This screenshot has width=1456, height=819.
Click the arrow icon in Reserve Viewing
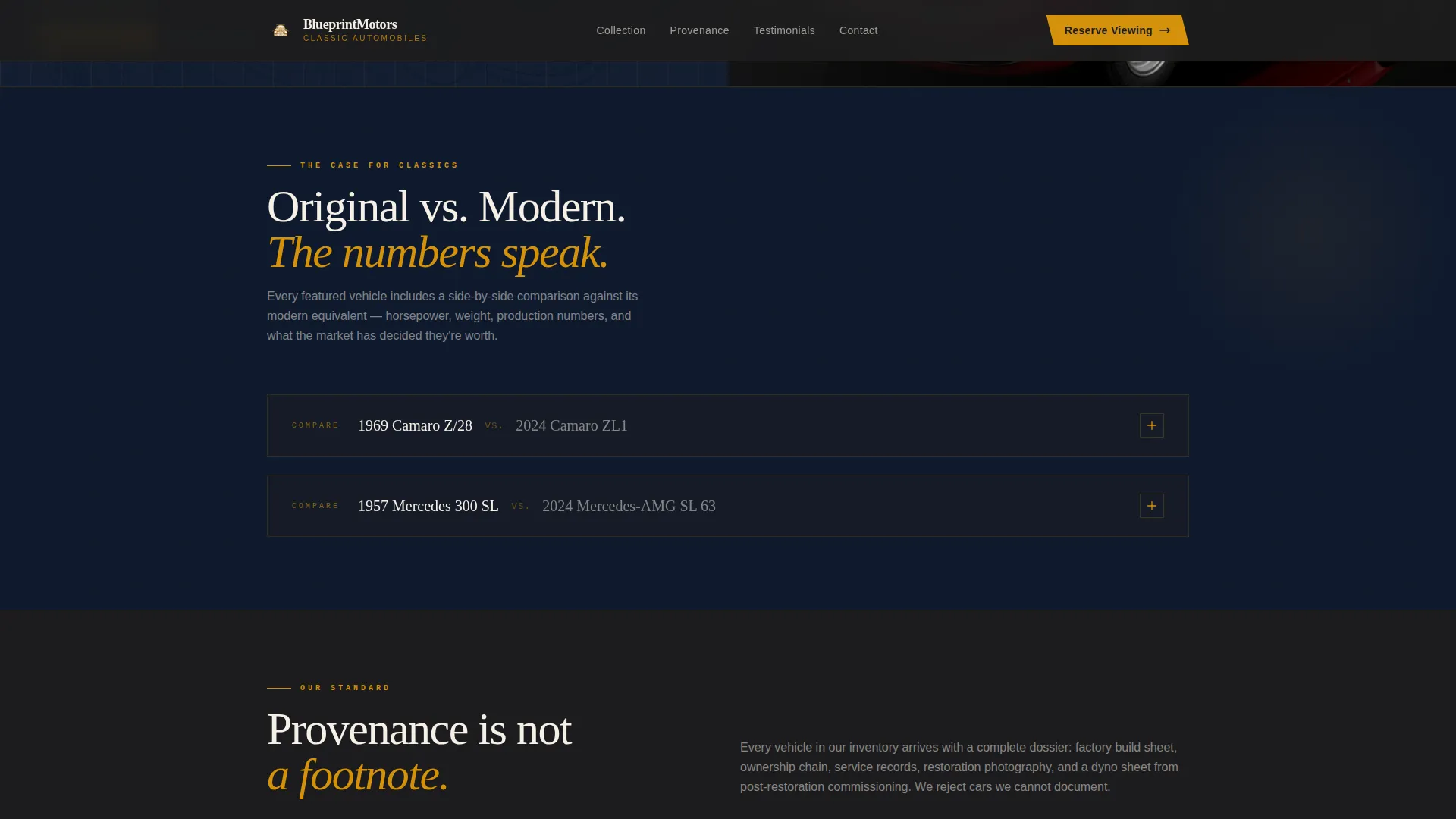tap(1165, 30)
